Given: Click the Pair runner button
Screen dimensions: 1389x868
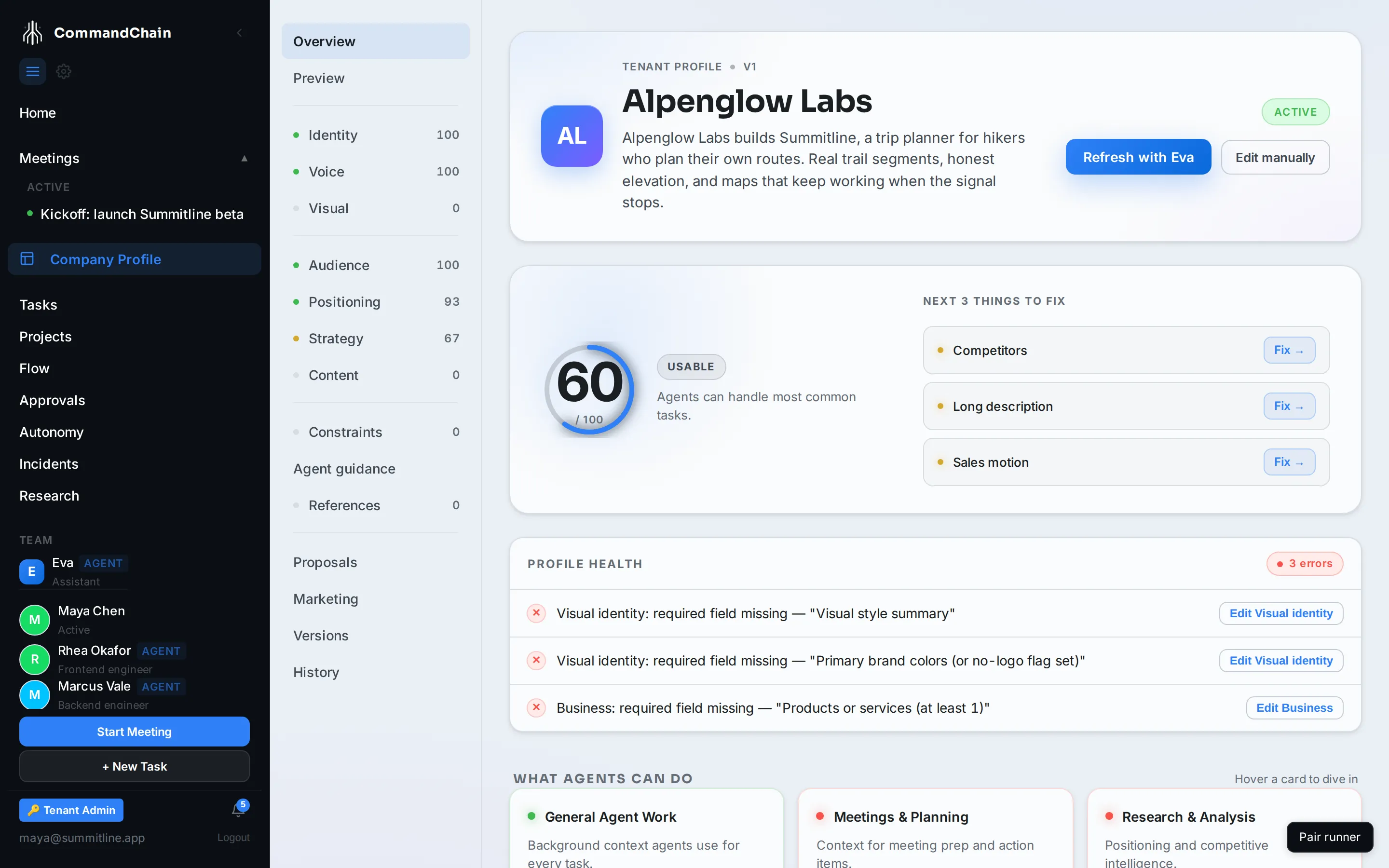Looking at the screenshot, I should [x=1329, y=837].
